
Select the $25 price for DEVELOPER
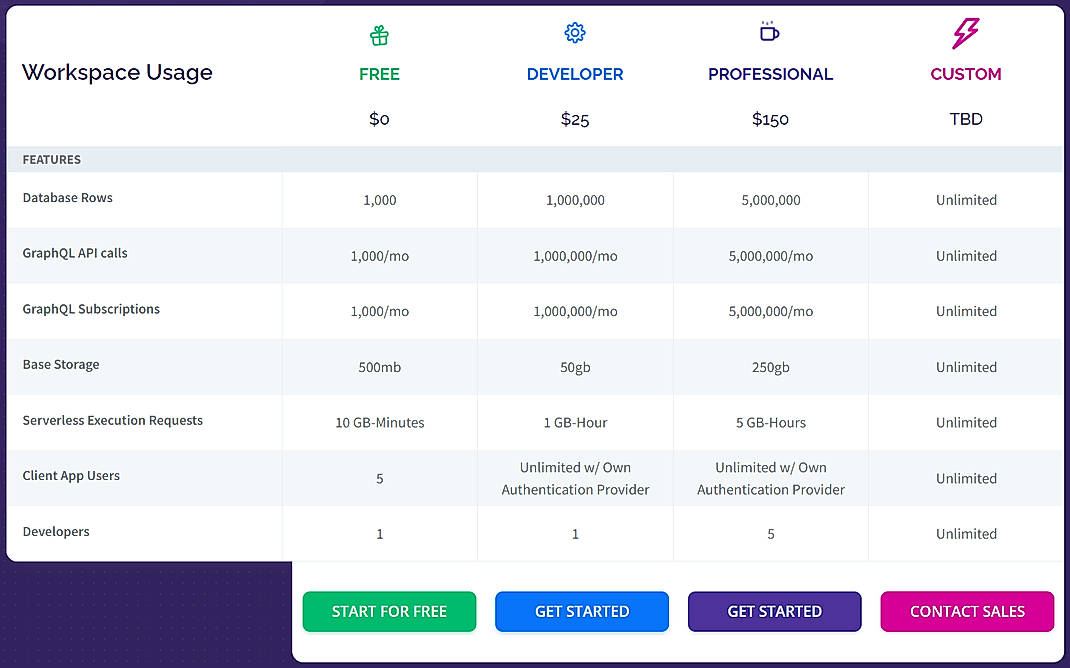[575, 118]
